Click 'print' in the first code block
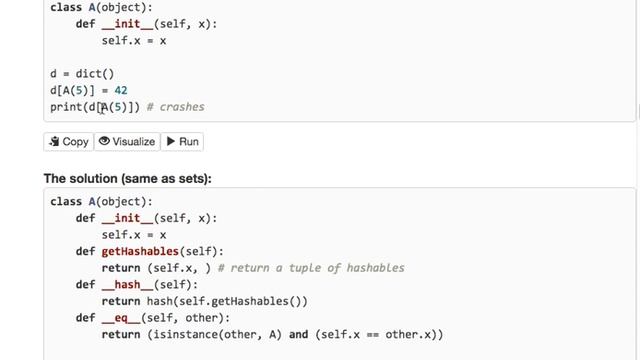 (x=67, y=107)
